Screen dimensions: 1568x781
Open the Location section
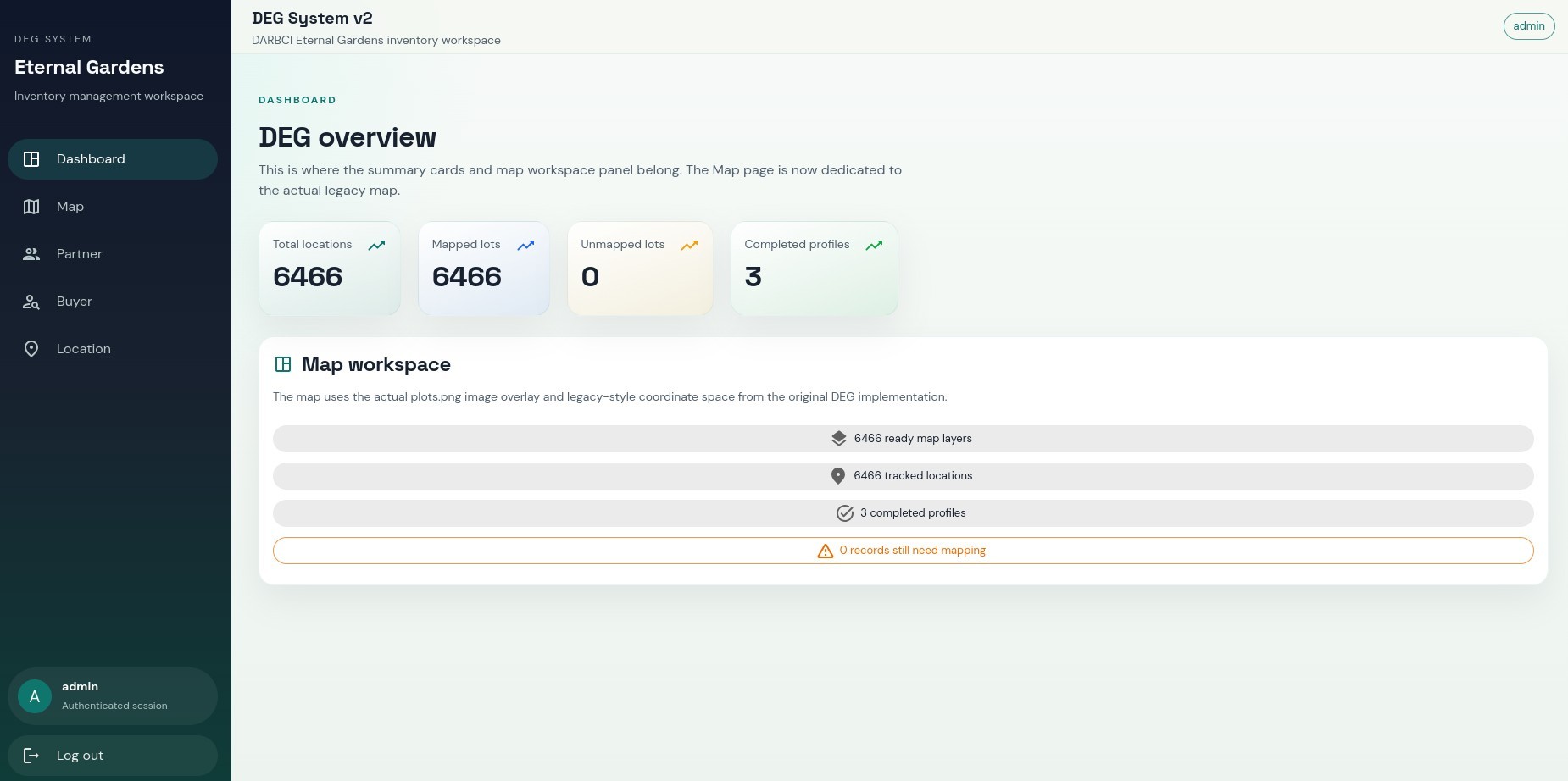tap(113, 349)
